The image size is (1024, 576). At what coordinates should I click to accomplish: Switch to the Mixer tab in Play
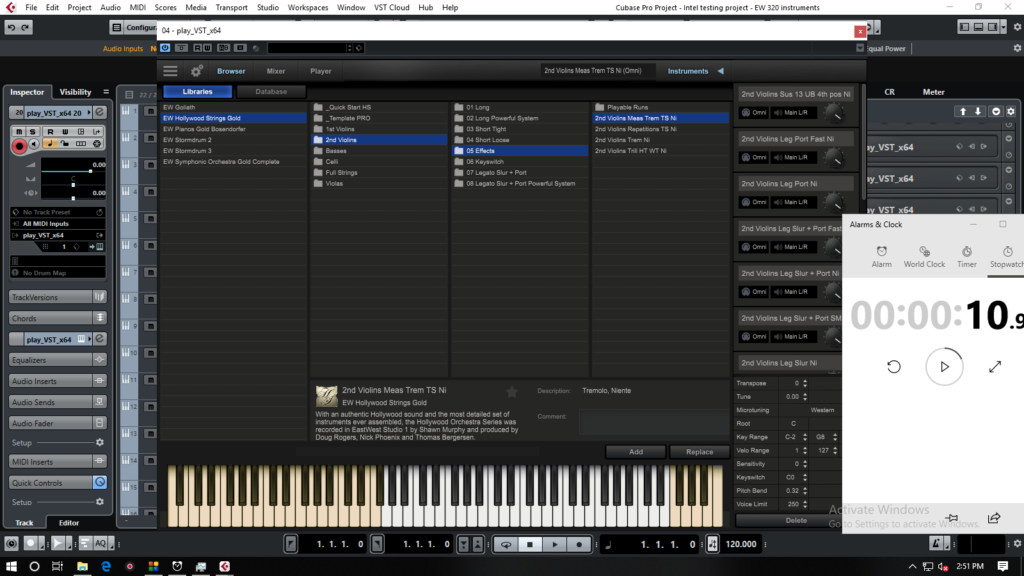(276, 71)
